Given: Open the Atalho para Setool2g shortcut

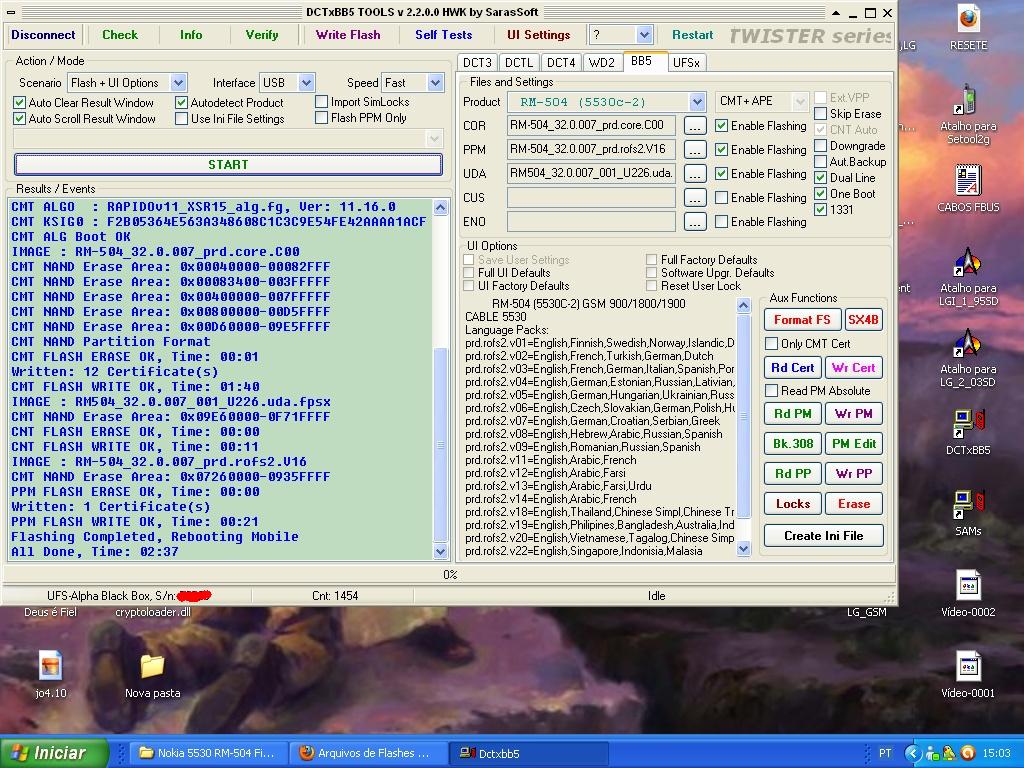Looking at the screenshot, I should 968,115.
